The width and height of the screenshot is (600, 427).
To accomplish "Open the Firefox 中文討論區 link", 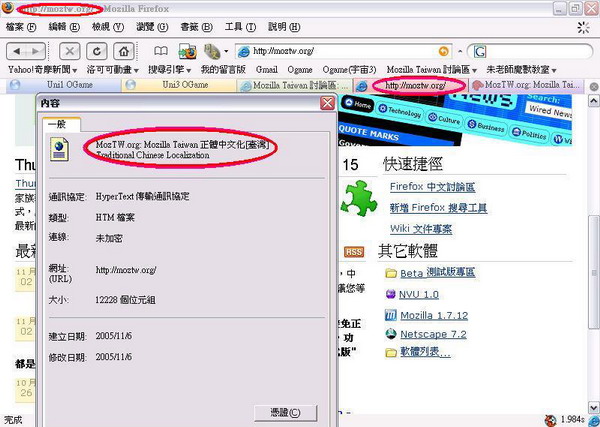I will pyautogui.click(x=432, y=187).
